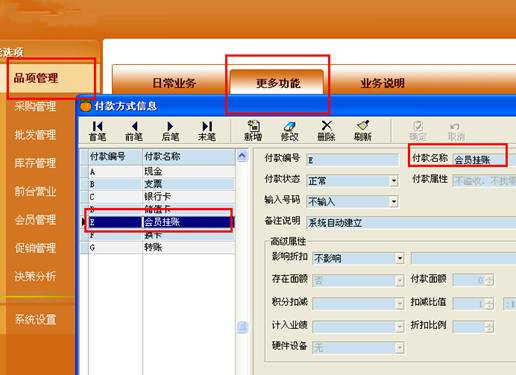516x375 pixels.
Task: Edit the payment method (修改)
Action: coord(289,131)
